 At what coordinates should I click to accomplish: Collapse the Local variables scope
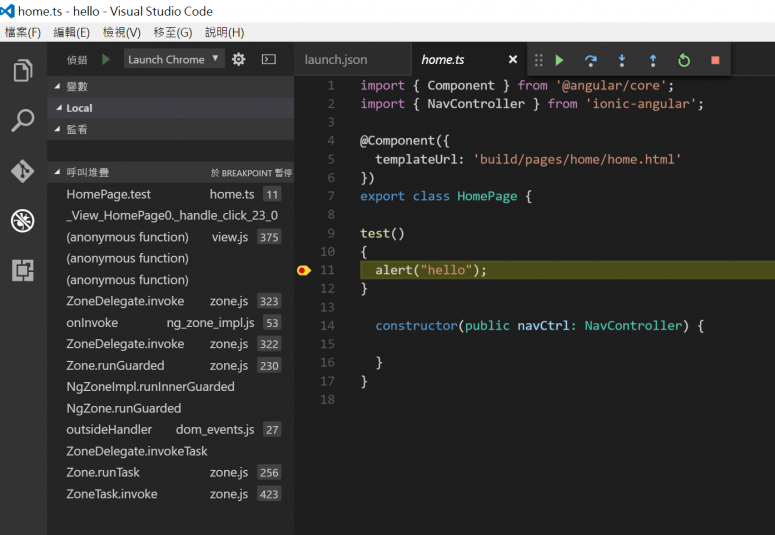click(x=58, y=108)
